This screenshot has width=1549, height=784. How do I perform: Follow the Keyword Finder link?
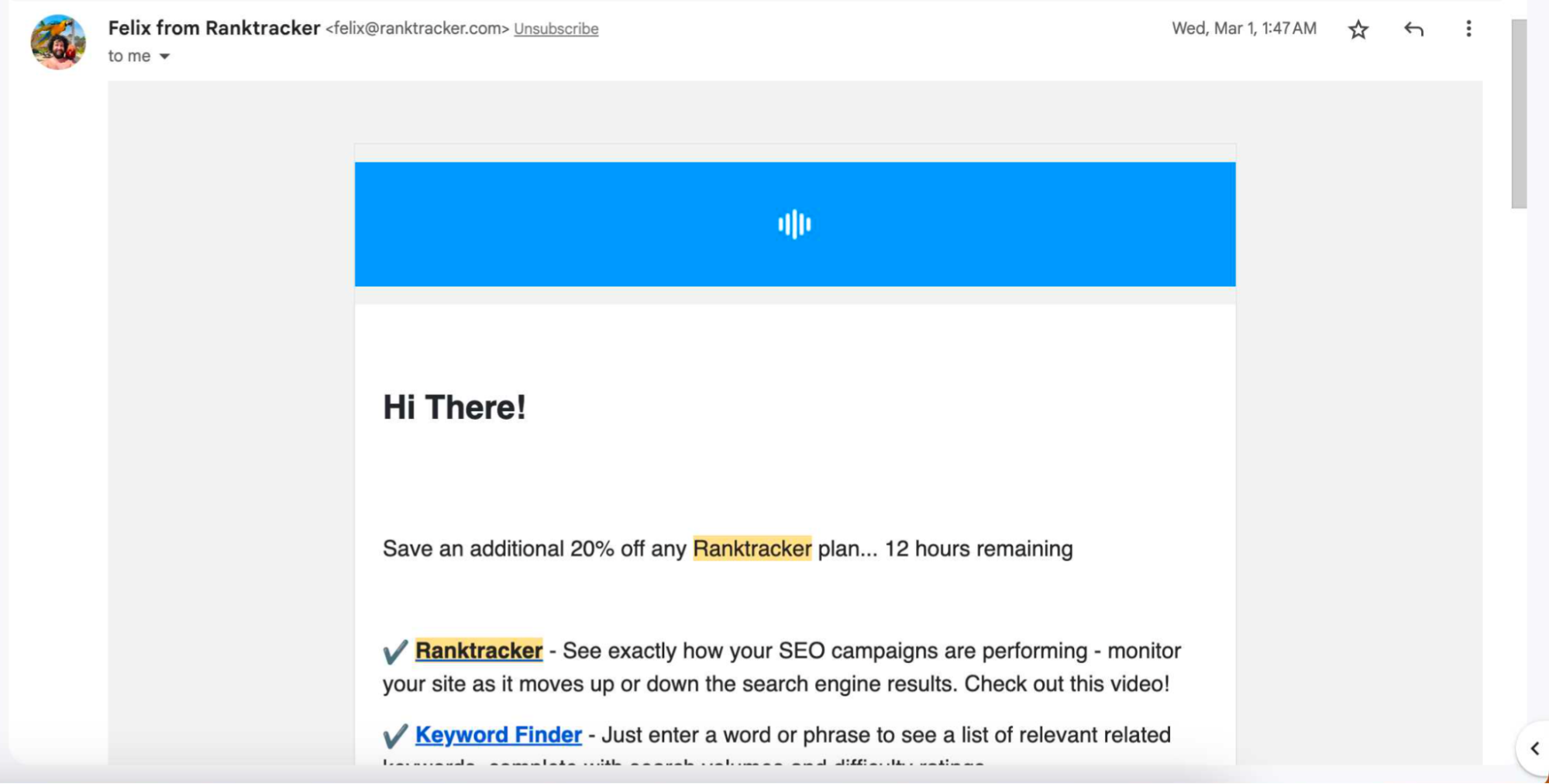[498, 734]
